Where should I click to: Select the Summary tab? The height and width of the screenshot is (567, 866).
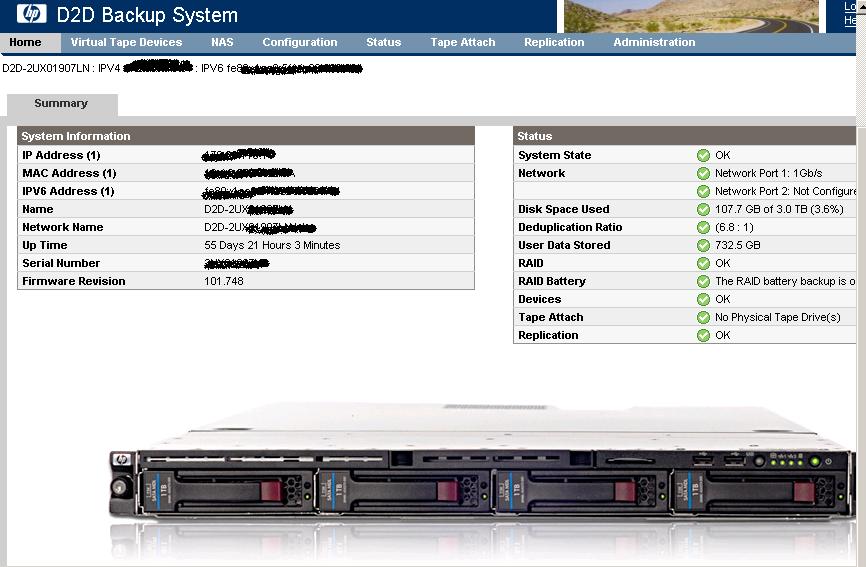coord(61,104)
